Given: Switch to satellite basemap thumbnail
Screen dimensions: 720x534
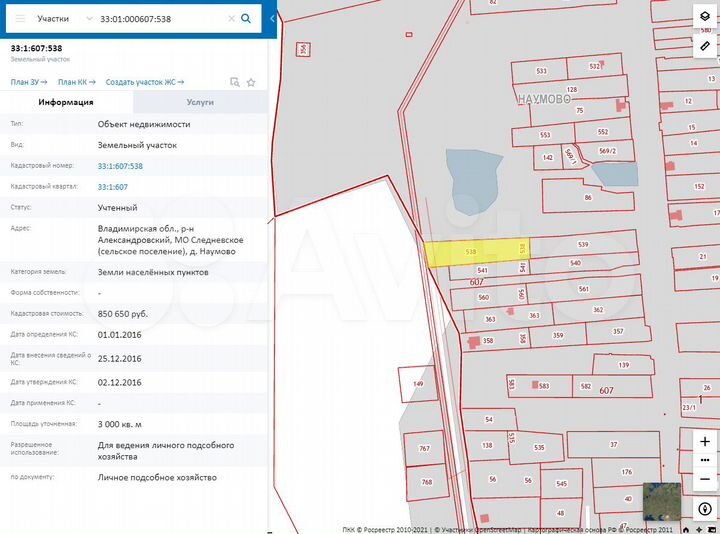Looking at the screenshot, I should [662, 501].
